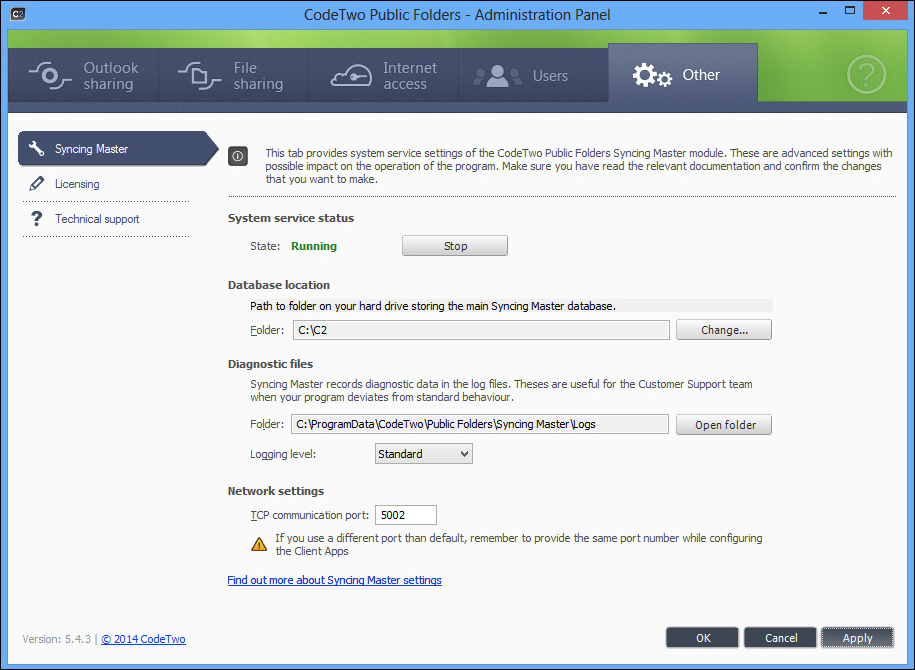Viewport: 915px width, 670px height.
Task: Click the Other gears icon
Action: (652, 75)
